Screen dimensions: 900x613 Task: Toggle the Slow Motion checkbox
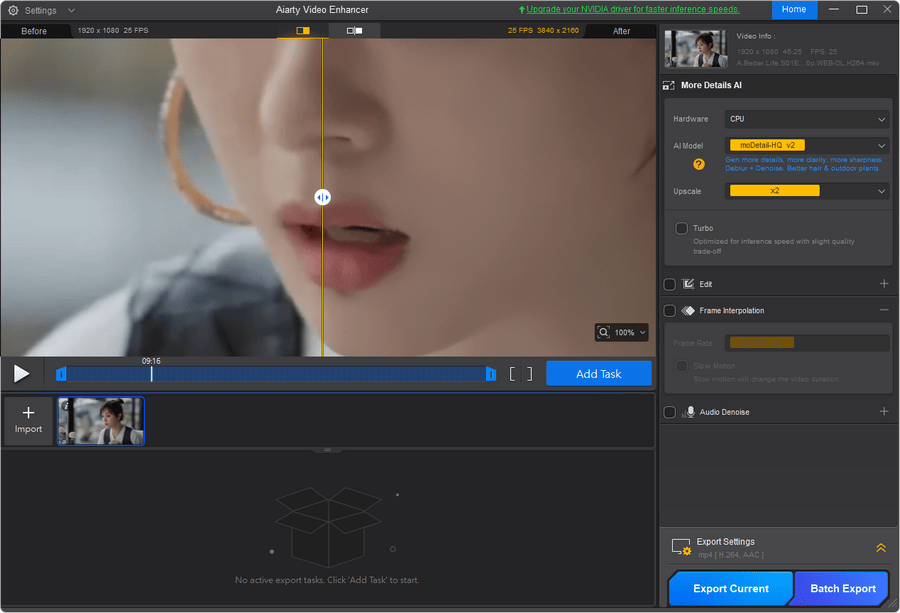(x=681, y=366)
